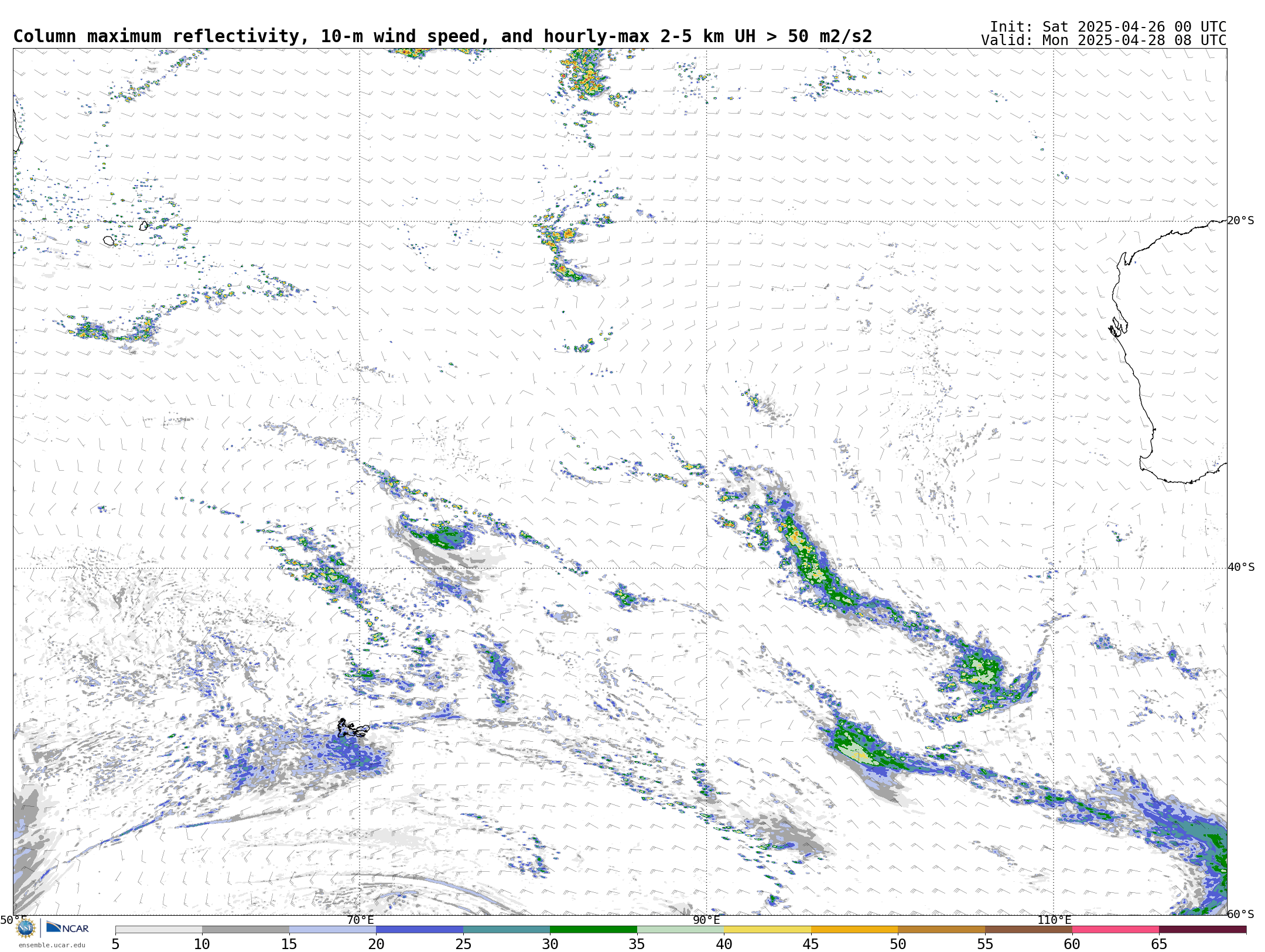Click the 50°E longitude label

[x=13, y=920]
